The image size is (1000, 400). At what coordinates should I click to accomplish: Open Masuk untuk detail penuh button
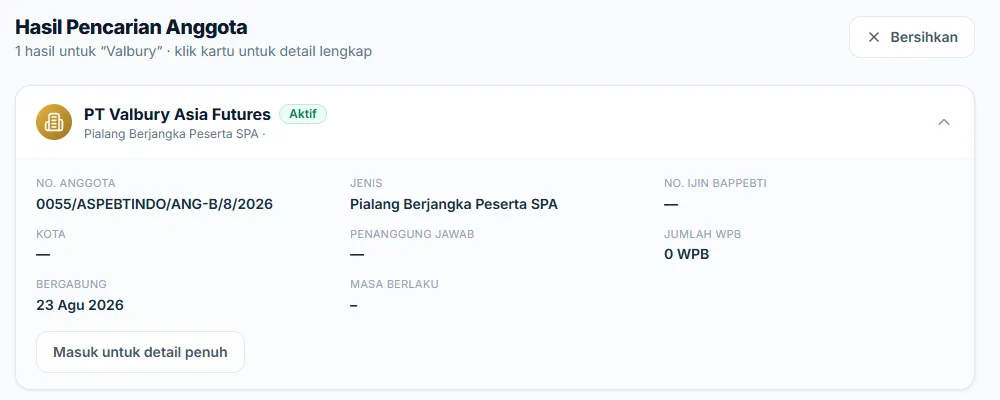140,352
